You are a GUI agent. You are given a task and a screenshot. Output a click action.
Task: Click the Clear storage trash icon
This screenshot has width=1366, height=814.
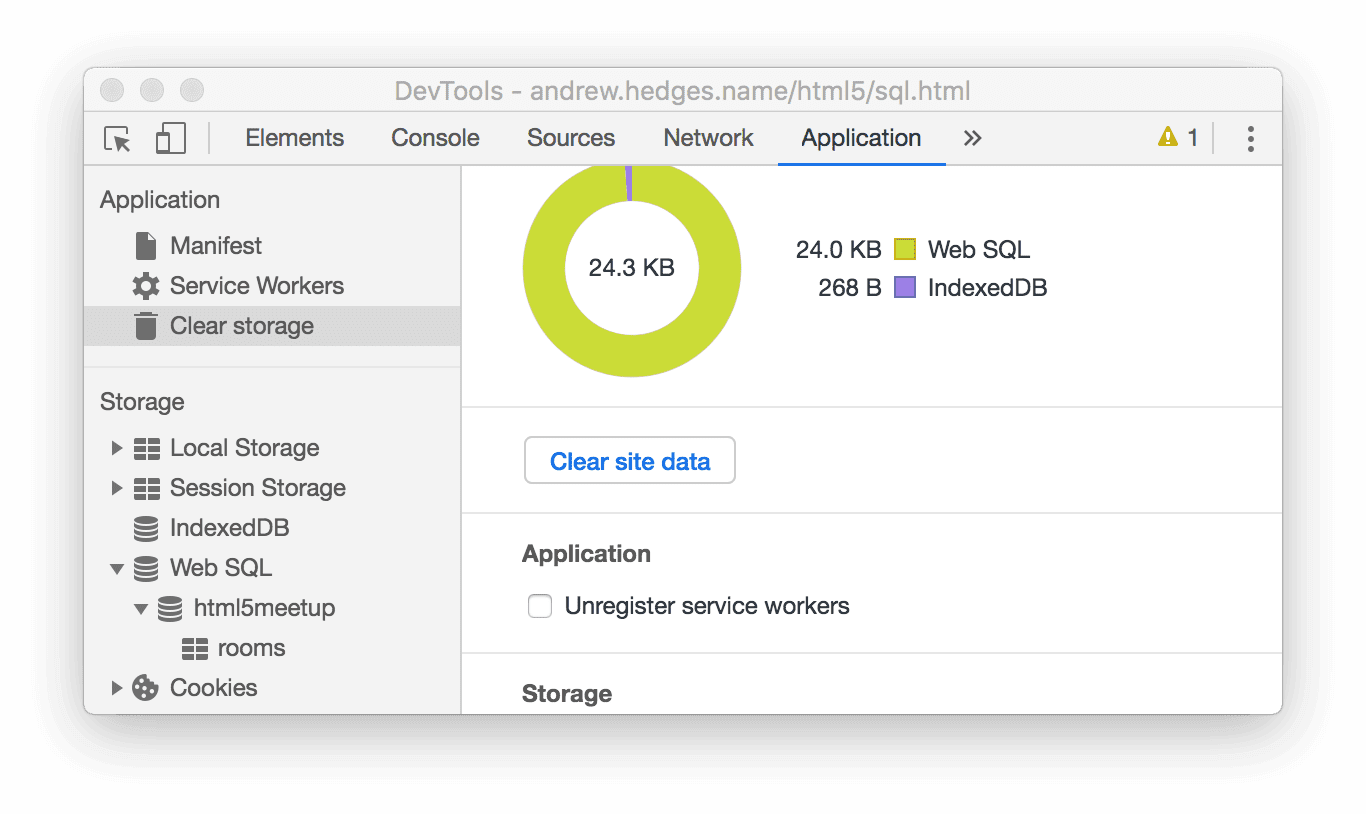146,325
